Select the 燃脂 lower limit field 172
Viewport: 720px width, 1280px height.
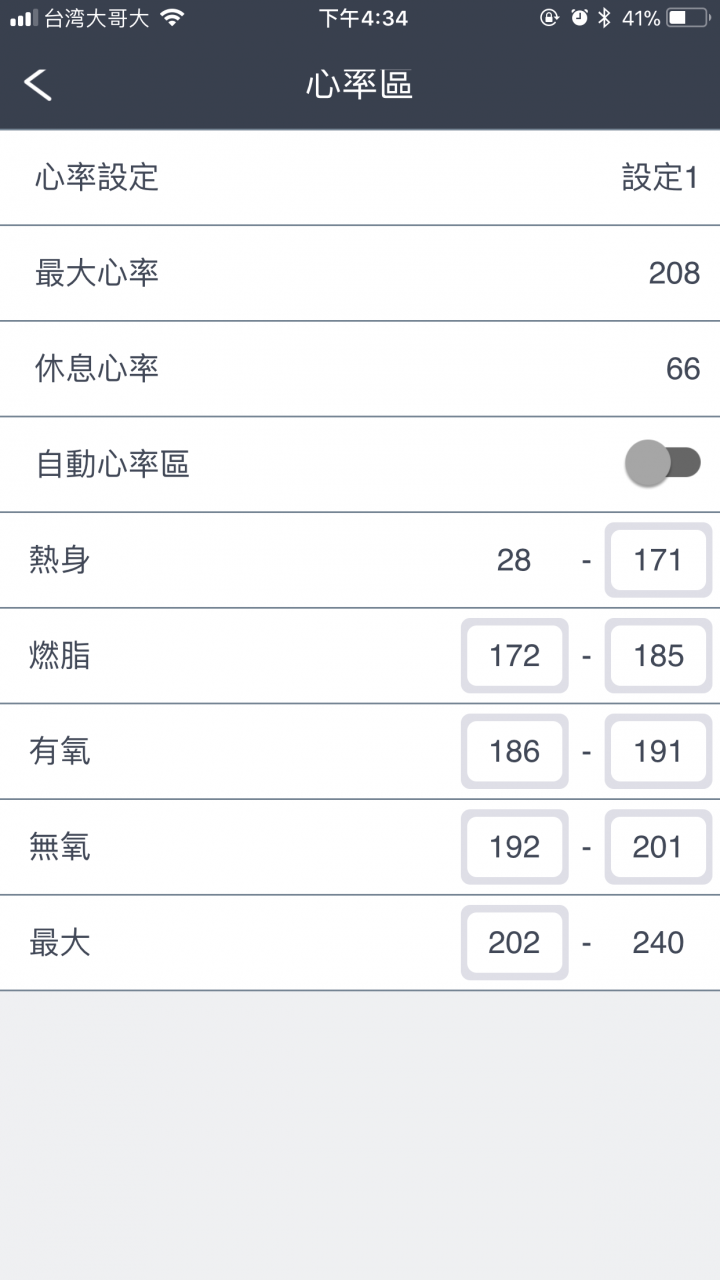(514, 656)
